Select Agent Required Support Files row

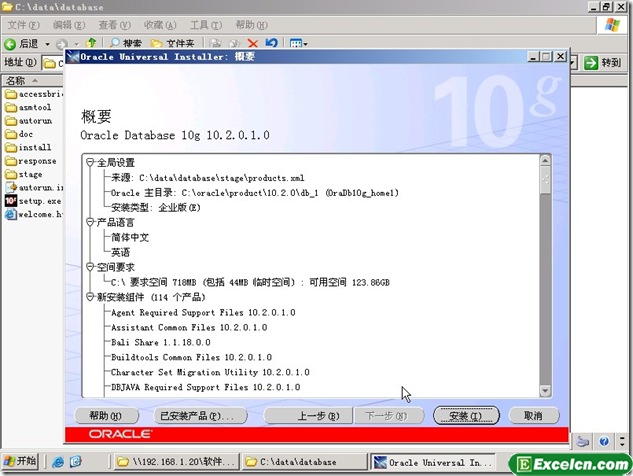(203, 312)
